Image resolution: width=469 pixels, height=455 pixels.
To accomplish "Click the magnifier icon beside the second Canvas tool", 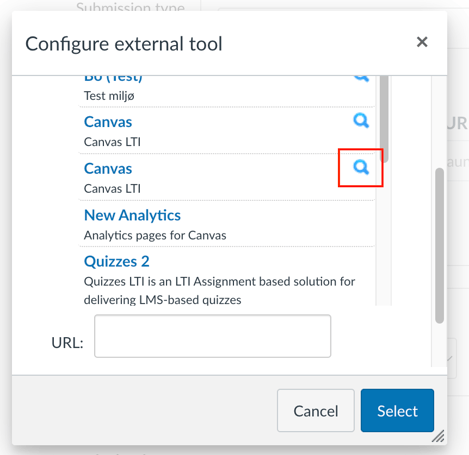I will pyautogui.click(x=361, y=167).
